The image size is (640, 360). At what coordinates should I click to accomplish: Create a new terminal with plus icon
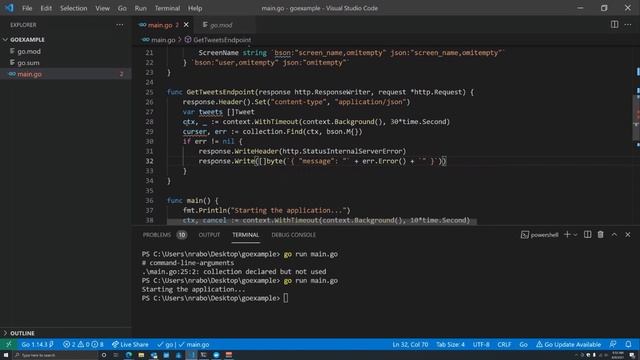[567, 235]
